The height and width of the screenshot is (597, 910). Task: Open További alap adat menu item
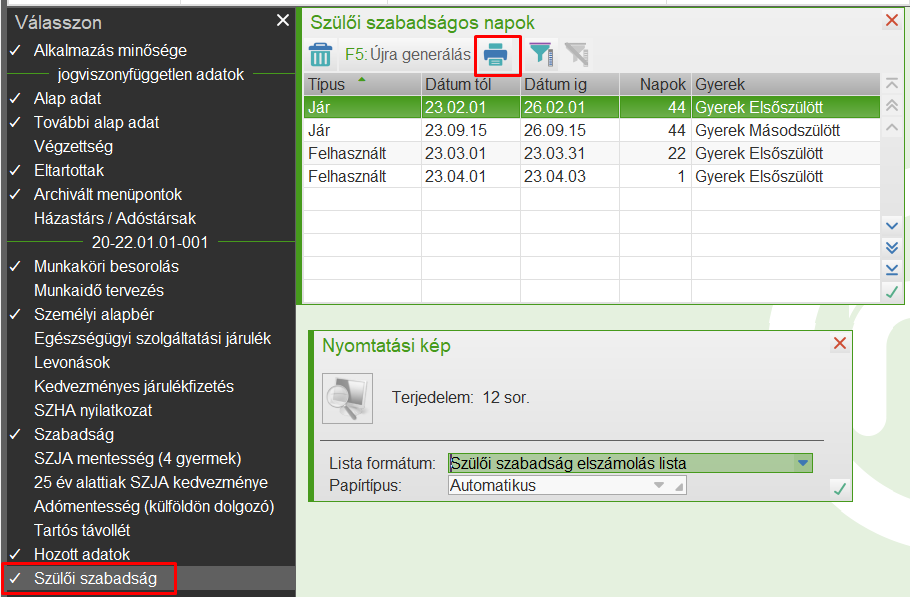click(x=96, y=122)
